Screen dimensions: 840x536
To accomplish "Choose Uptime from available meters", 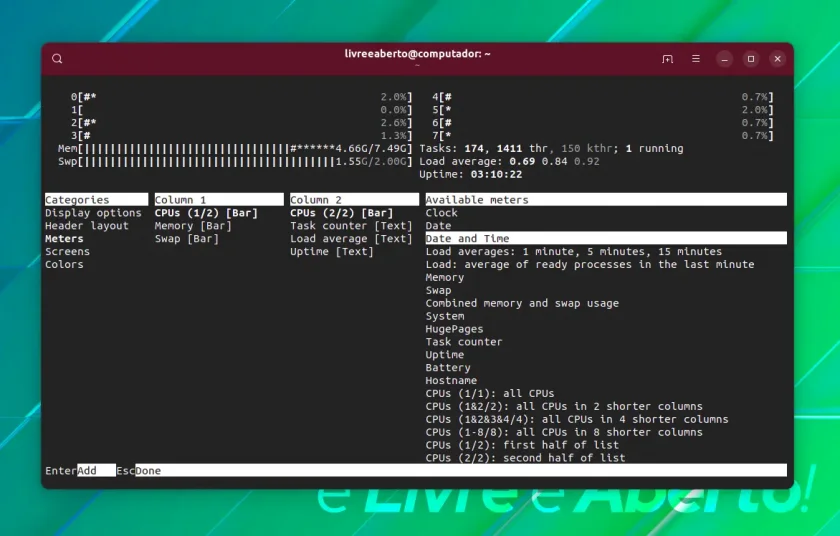I will (x=445, y=354).
